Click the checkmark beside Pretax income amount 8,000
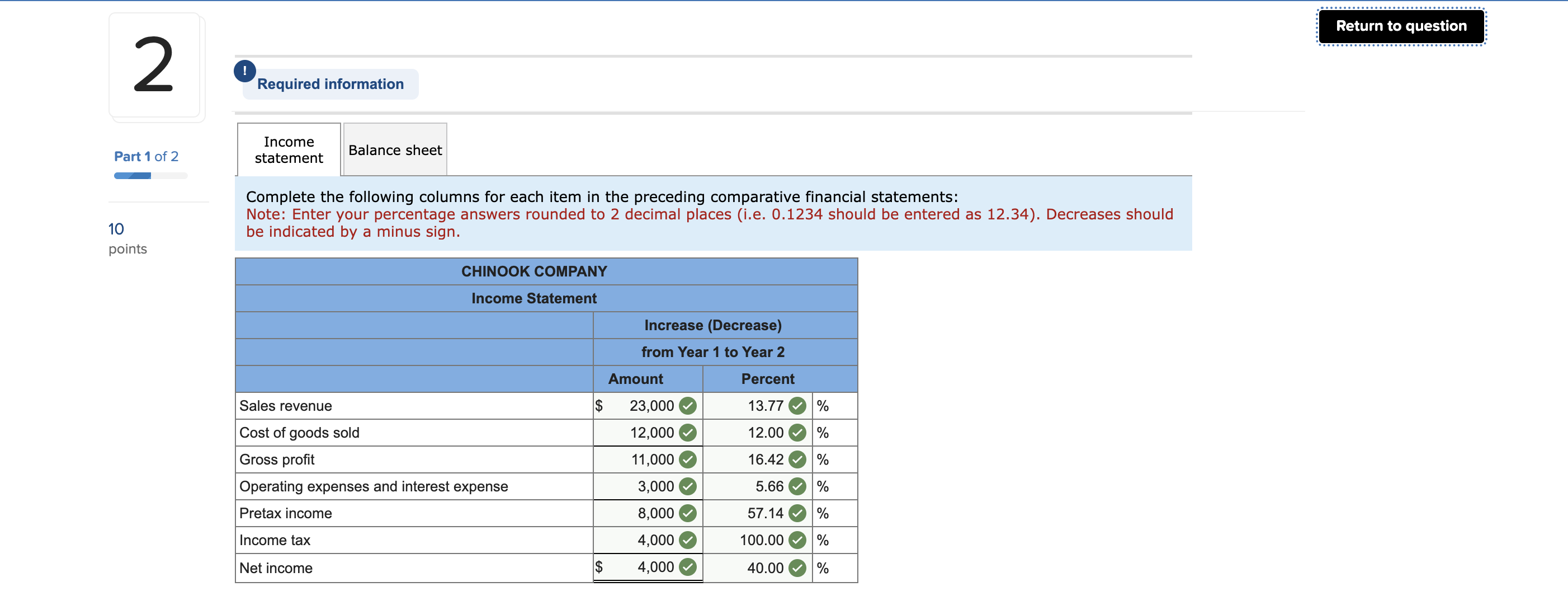This screenshot has height=591, width=1568. tap(687, 513)
